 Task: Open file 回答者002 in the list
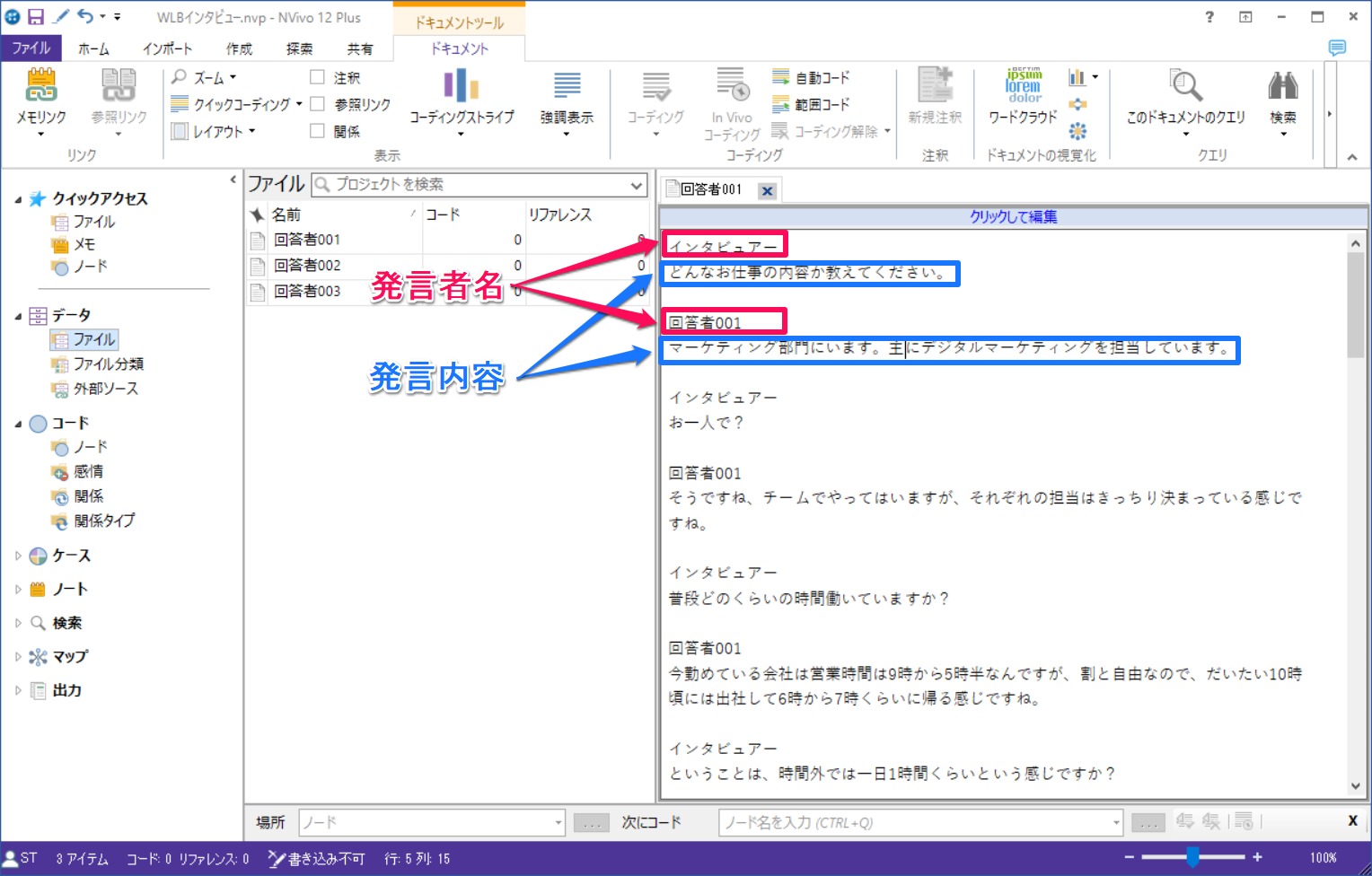[x=307, y=266]
